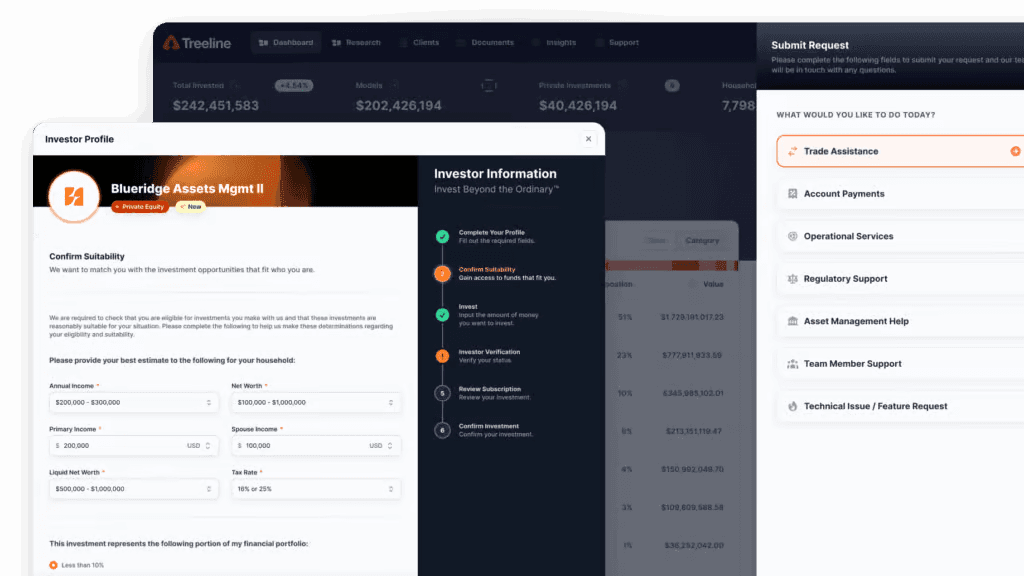
Task: Click the Team Member Support people icon
Action: click(x=792, y=364)
